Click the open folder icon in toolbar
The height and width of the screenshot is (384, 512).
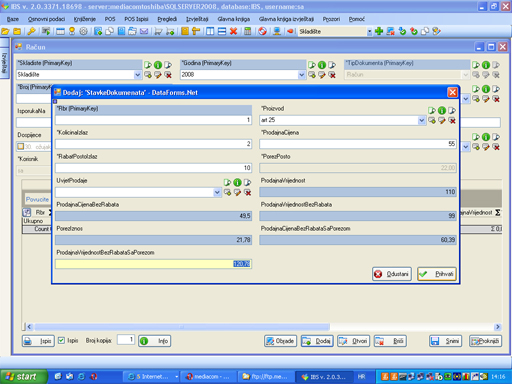(5, 31)
